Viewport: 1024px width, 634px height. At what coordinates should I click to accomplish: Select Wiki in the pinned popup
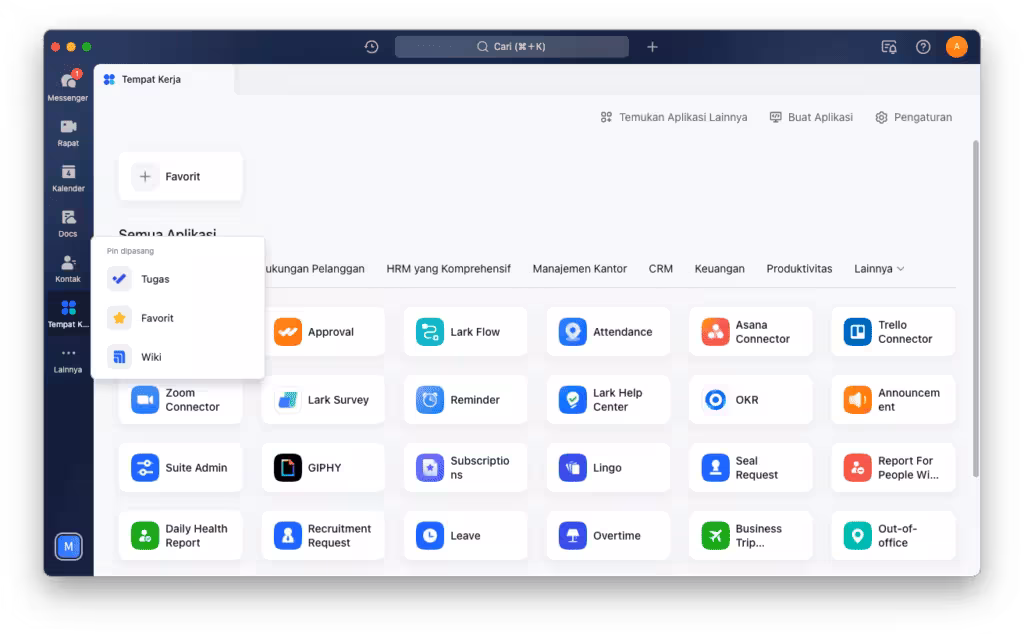click(x=178, y=357)
